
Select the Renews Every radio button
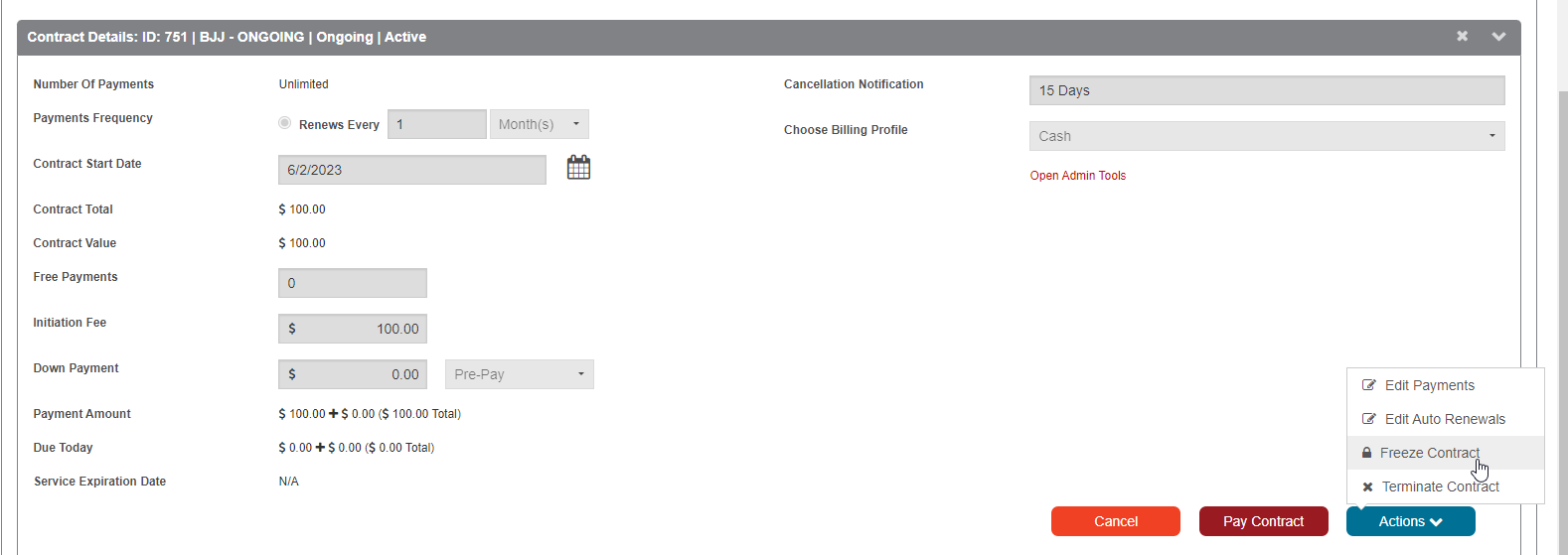pyautogui.click(x=285, y=123)
